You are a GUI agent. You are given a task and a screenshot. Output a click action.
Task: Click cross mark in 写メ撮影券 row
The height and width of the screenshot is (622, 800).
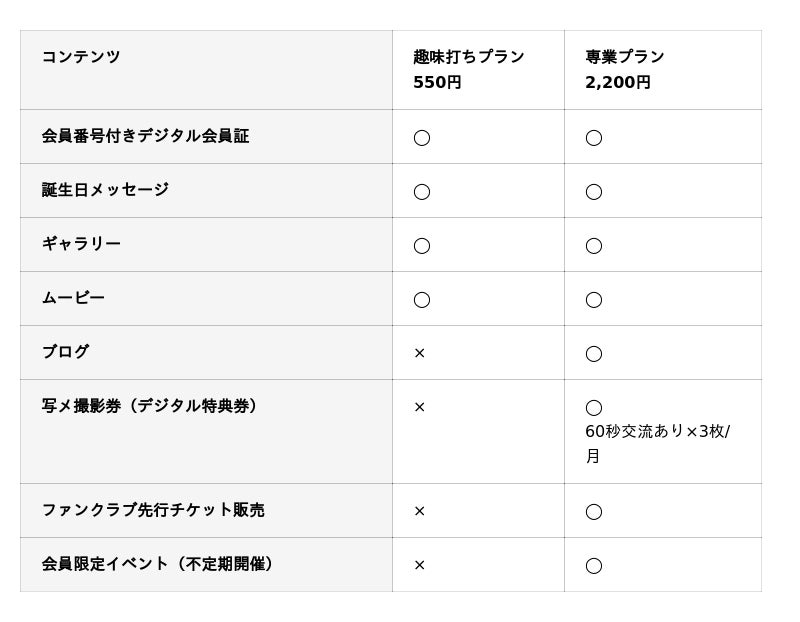click(420, 407)
